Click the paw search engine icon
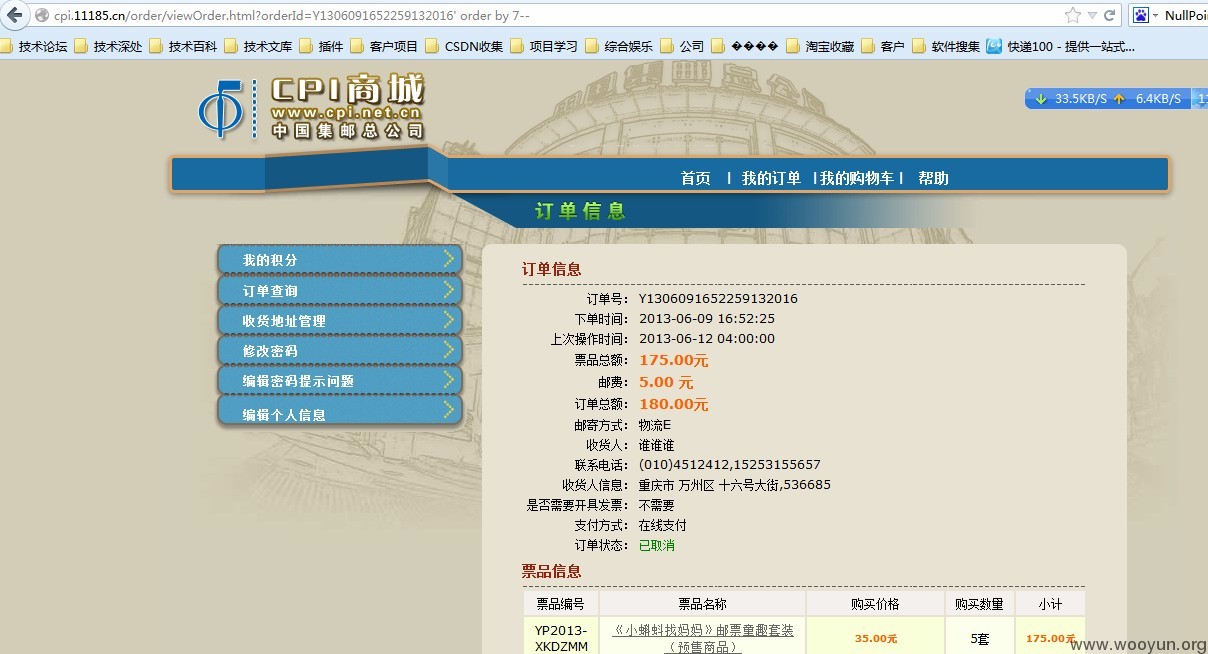The height and width of the screenshot is (654, 1208). 1140,15
